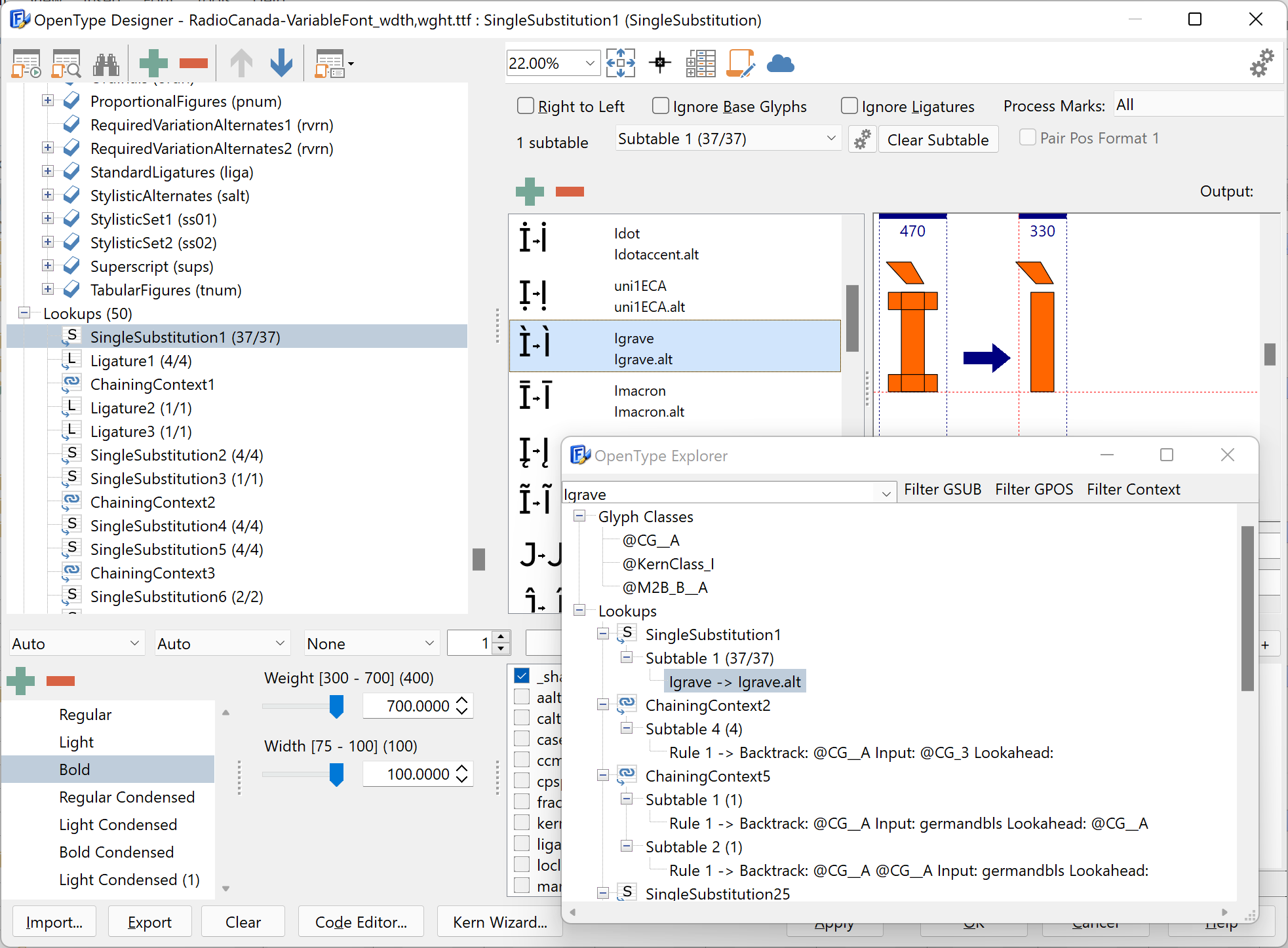Check the liga feature checkbox

pyautogui.click(x=522, y=843)
